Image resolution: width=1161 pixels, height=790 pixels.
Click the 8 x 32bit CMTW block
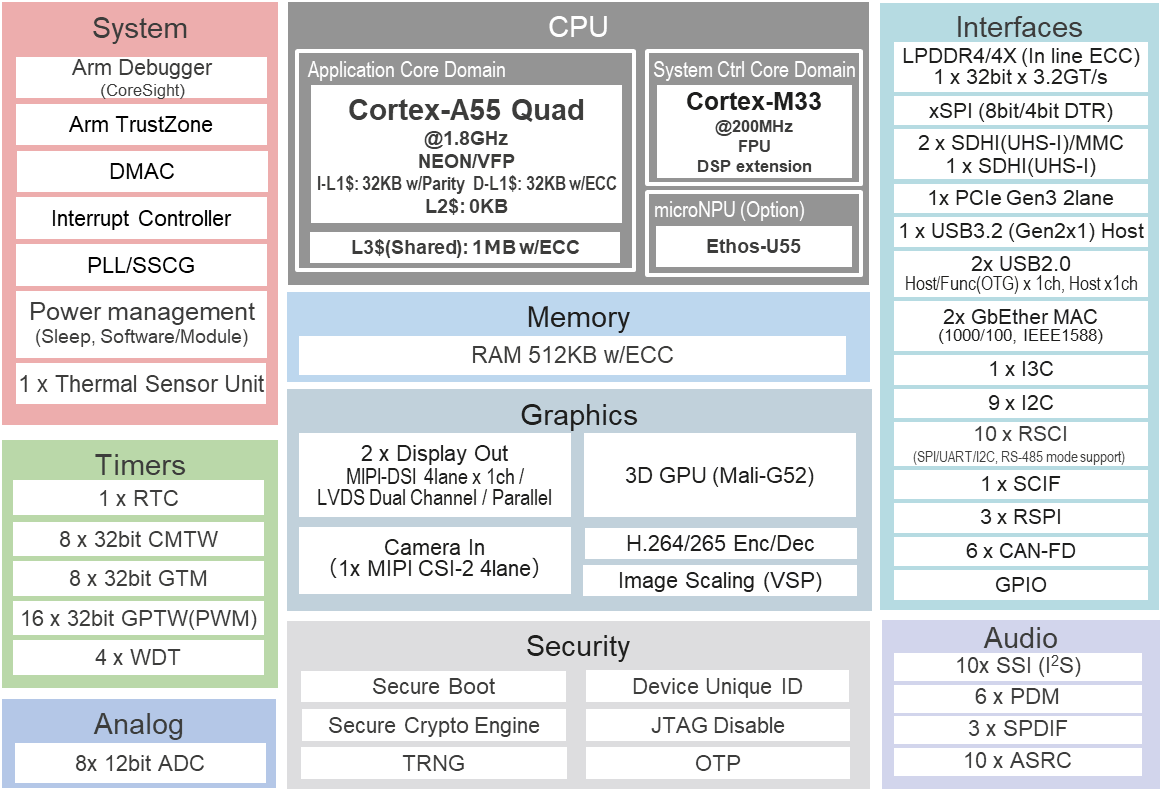click(138, 539)
